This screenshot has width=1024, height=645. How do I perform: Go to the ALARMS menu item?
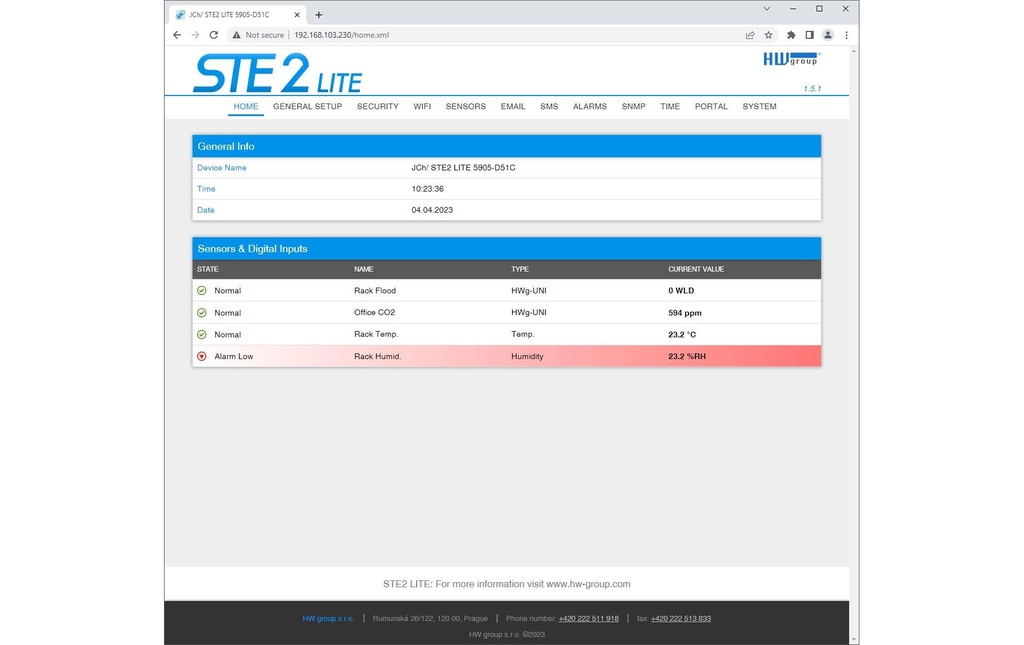coord(590,106)
